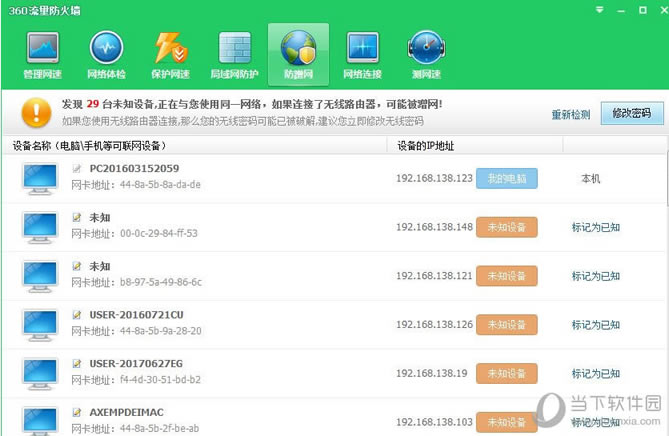Click MAC address 44-8a-5b-9a-28-20
This screenshot has height=436, width=669.
pos(160,331)
